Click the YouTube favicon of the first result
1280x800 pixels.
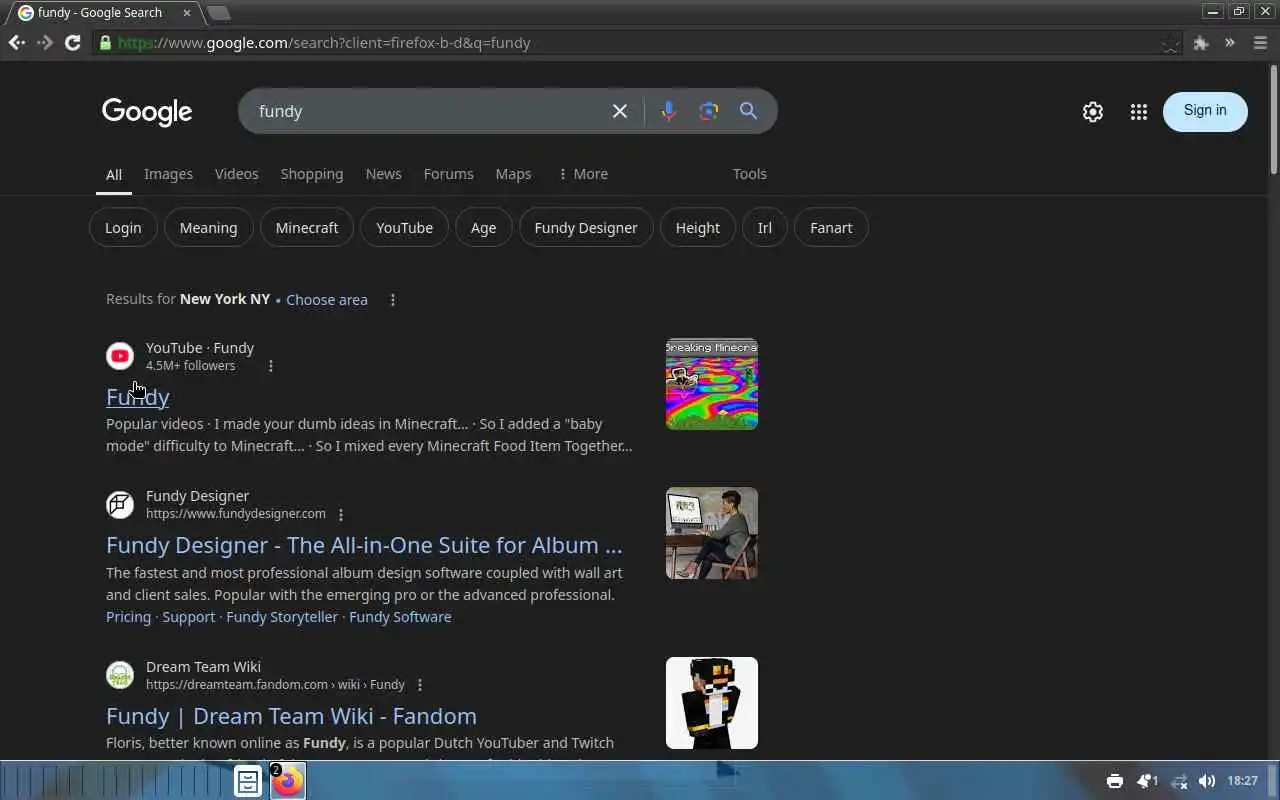(120, 356)
